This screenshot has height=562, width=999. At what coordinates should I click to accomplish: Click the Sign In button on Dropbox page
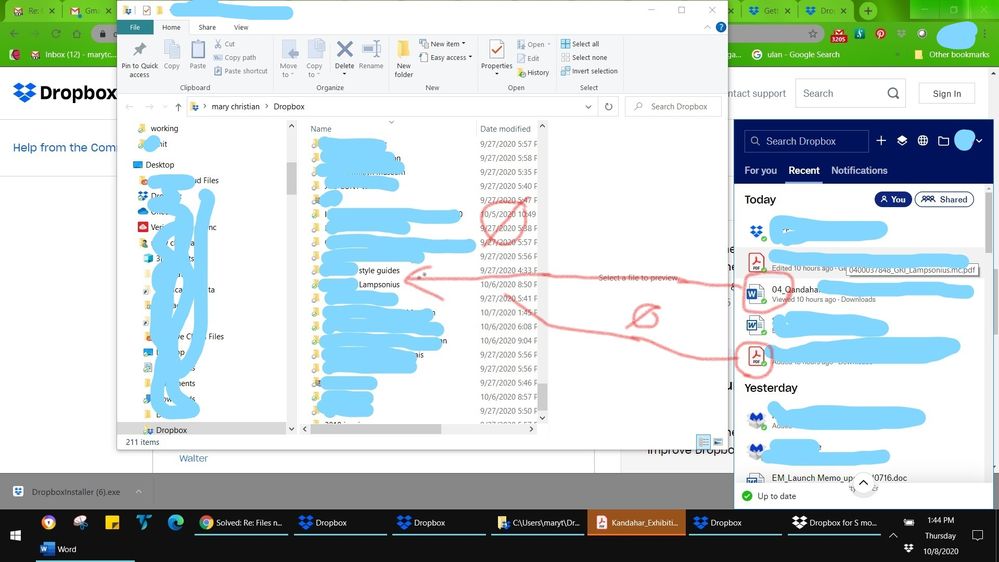pyautogui.click(x=947, y=94)
